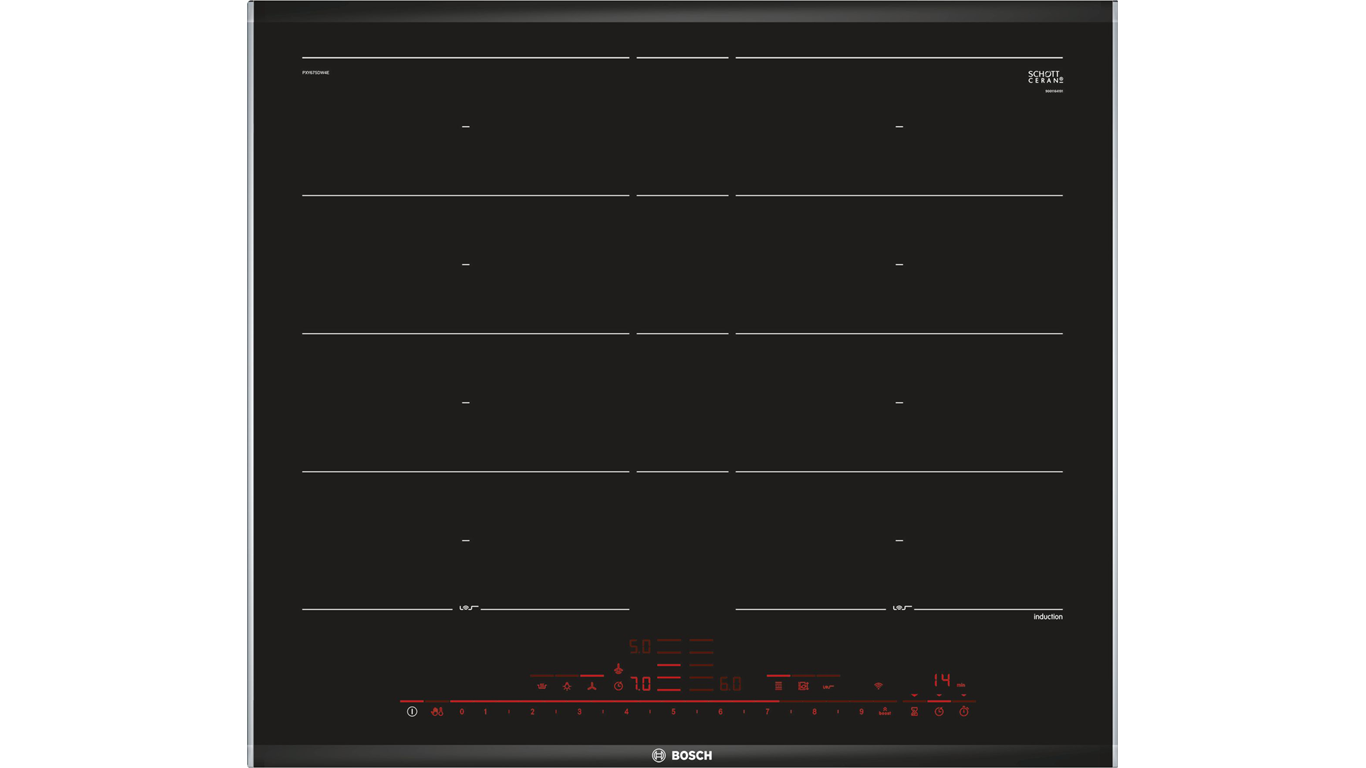Tap the stopwatch icon
Screen dimensions: 1366x768
click(x=964, y=712)
